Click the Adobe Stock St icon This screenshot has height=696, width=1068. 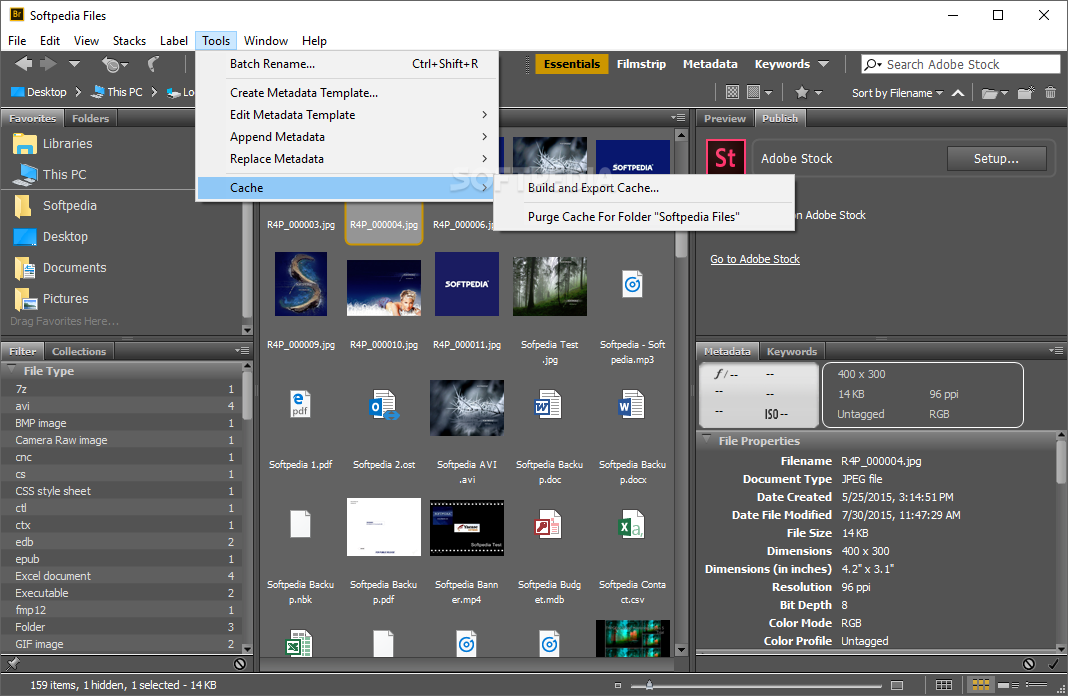click(x=725, y=158)
